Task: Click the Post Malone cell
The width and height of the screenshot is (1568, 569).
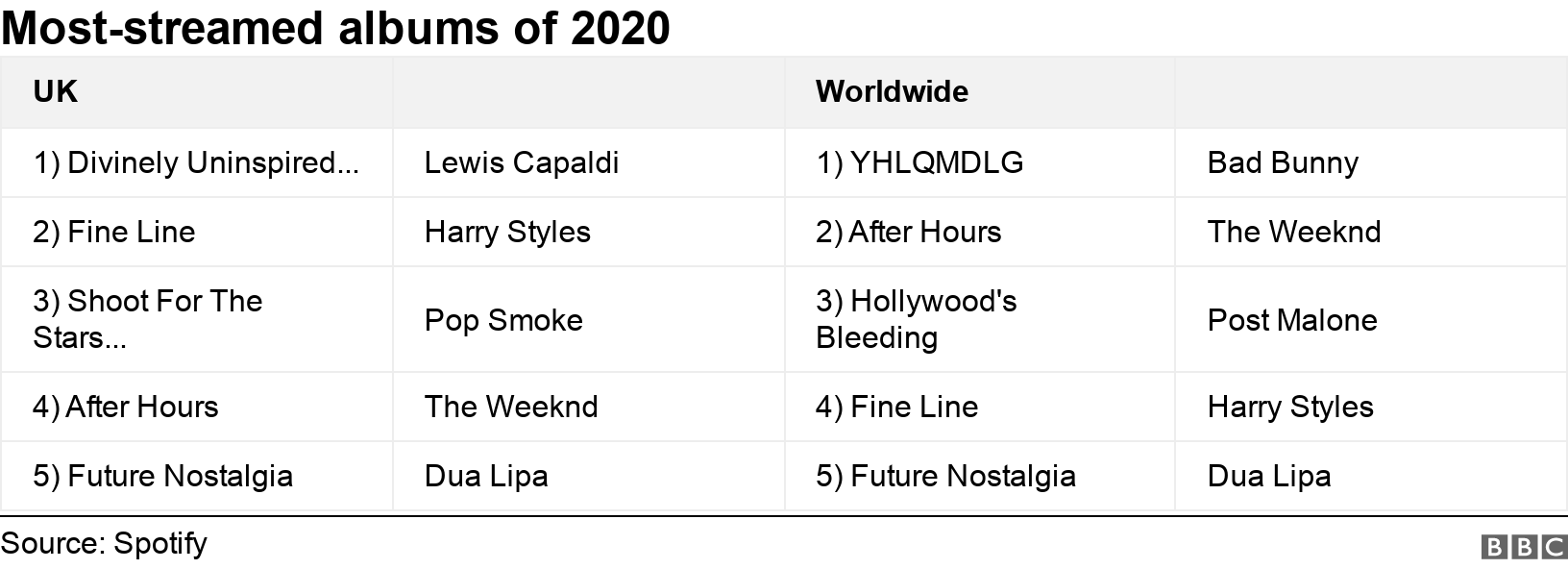Action: point(1292,320)
